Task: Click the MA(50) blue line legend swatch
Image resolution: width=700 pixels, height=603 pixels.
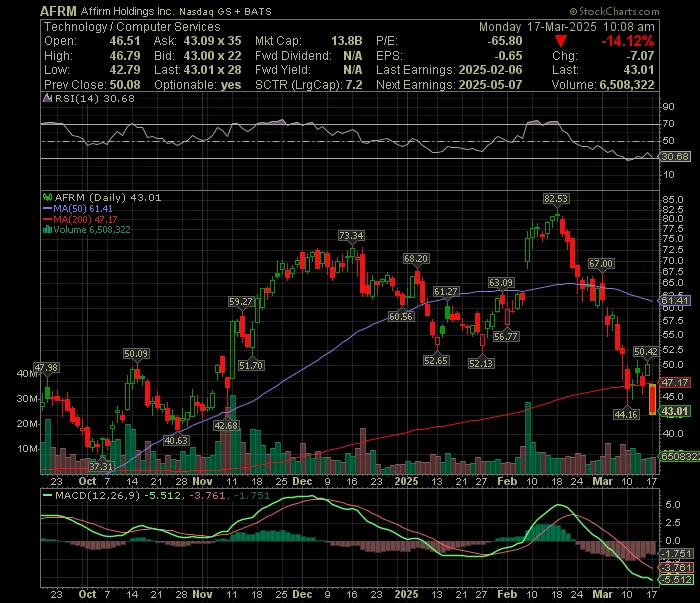Action: [x=47, y=208]
